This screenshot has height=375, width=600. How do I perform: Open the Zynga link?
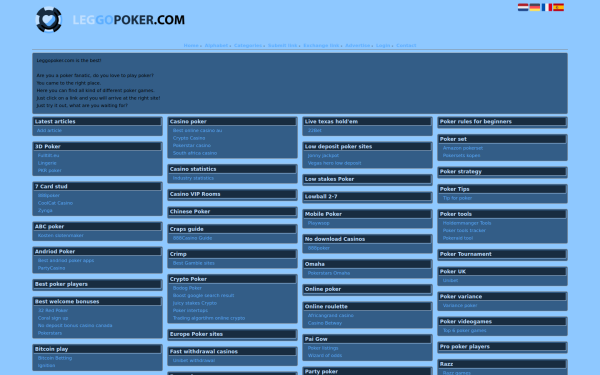click(45, 210)
